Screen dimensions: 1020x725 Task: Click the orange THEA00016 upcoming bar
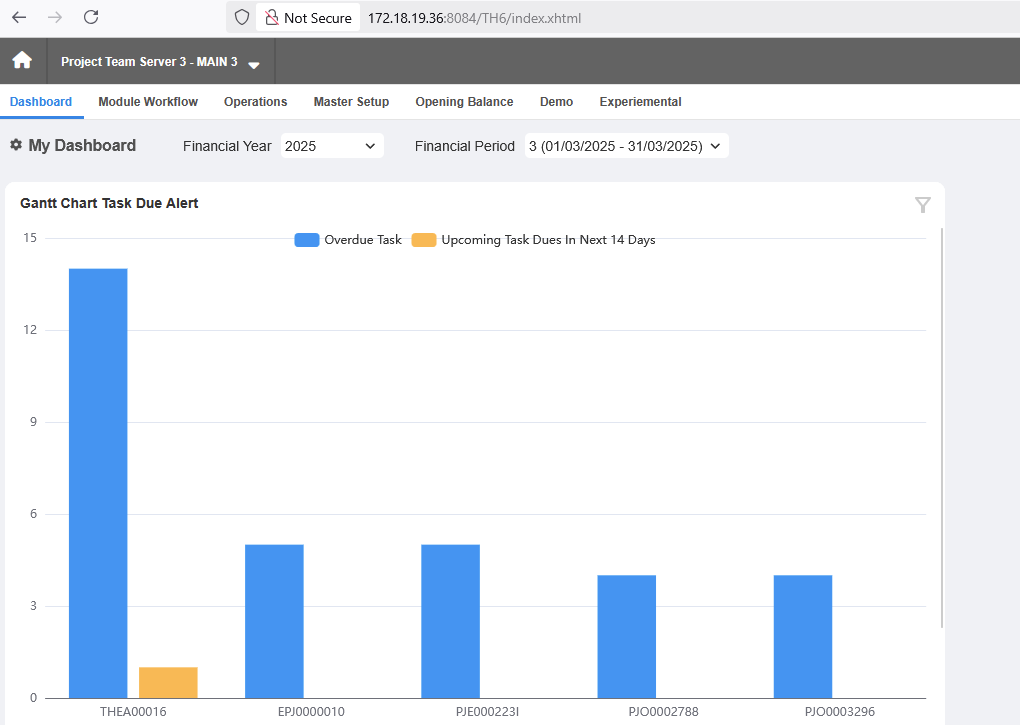[x=168, y=683]
